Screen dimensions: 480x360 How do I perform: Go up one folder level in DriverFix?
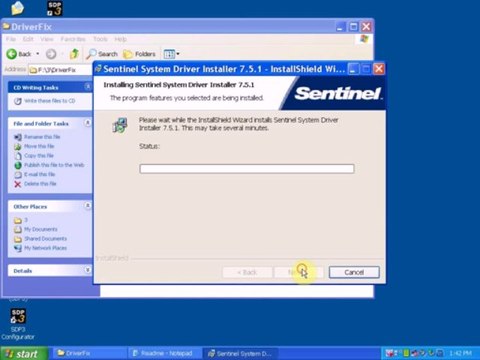click(x=74, y=54)
